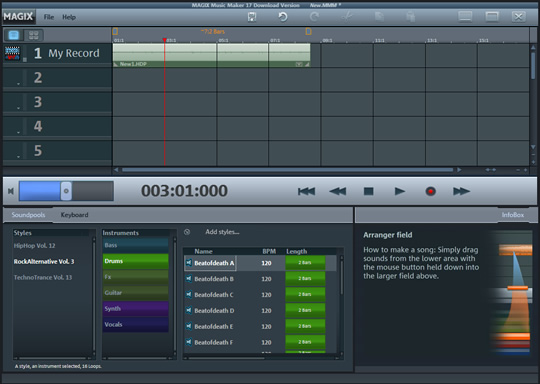Sort loops by BPM column
Image resolution: width=540 pixels, height=384 pixels.
(269, 251)
